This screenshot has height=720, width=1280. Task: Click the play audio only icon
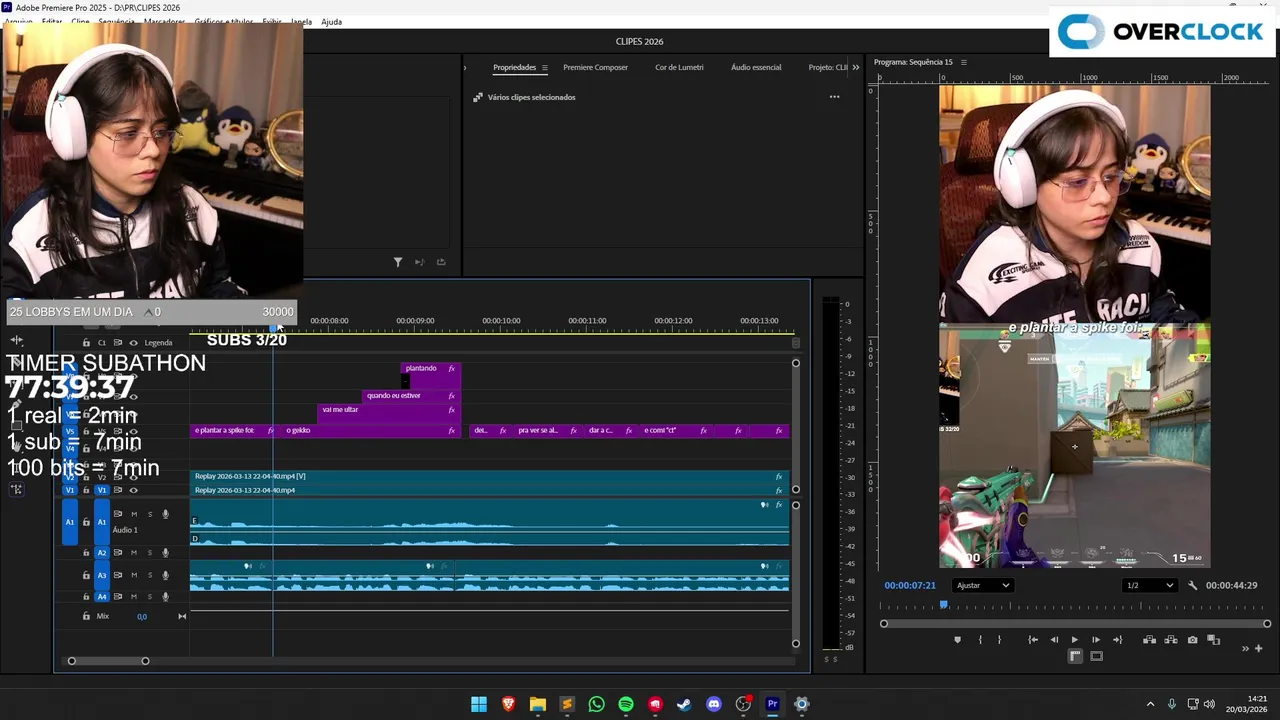419,262
